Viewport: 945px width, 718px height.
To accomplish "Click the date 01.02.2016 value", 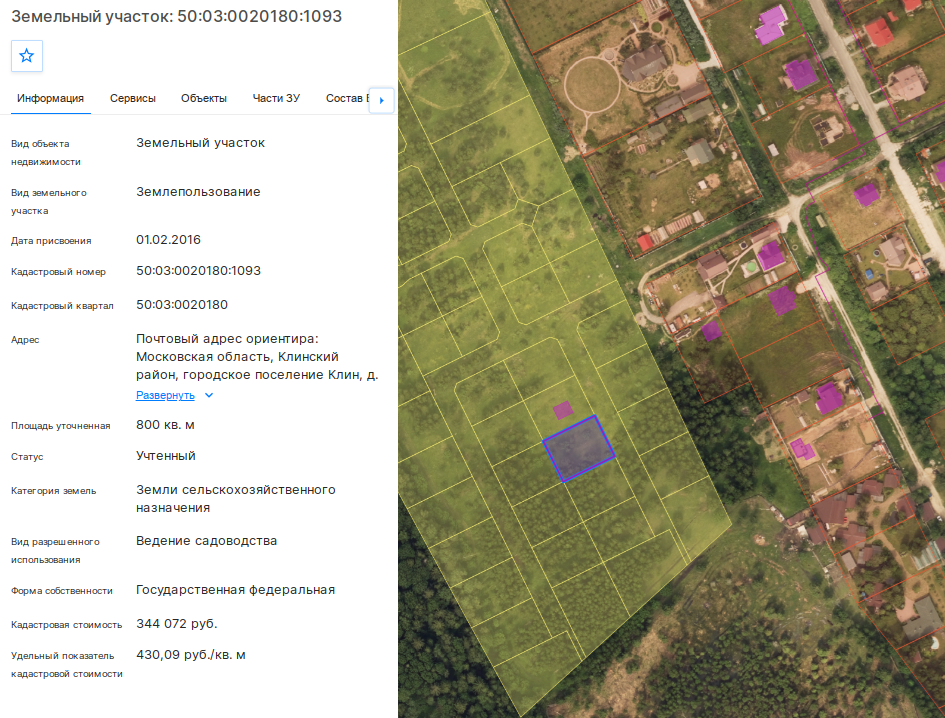I will coord(168,239).
